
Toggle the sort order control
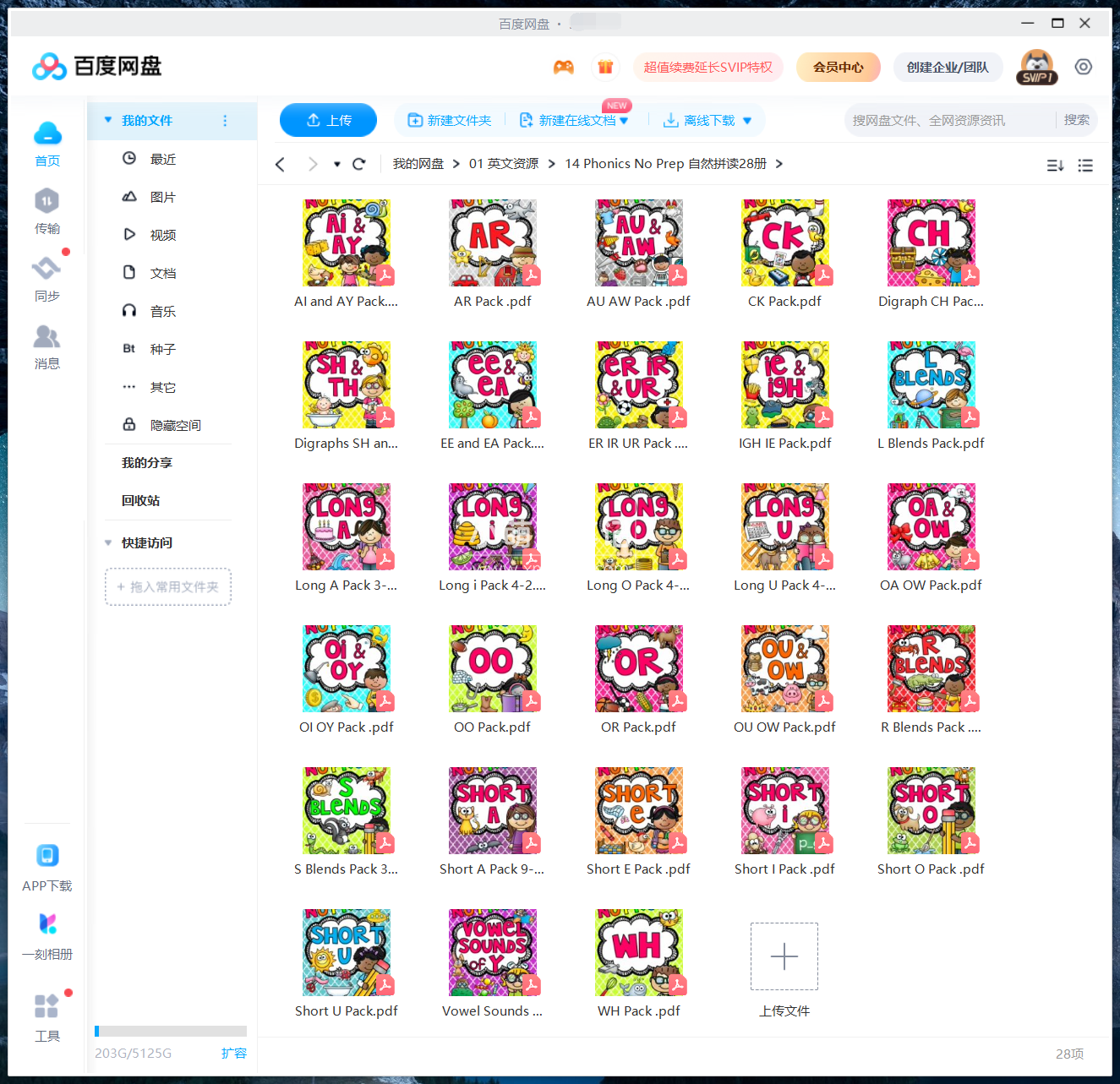(1055, 166)
